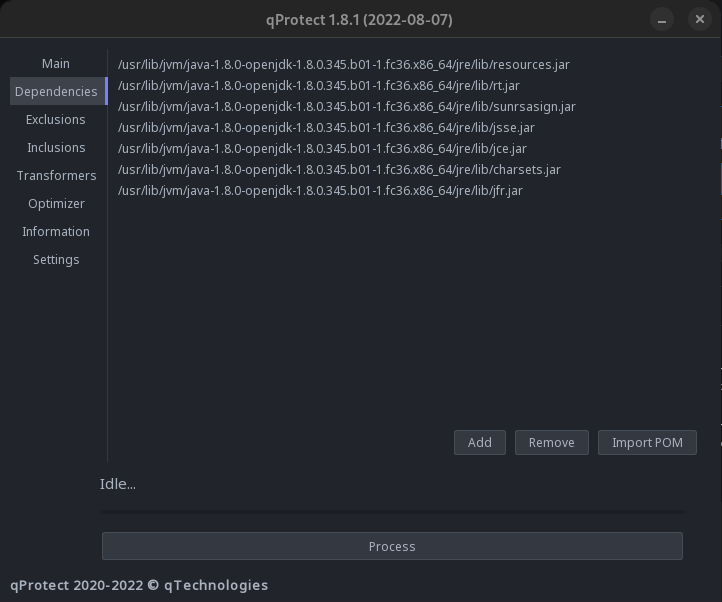Image resolution: width=722 pixels, height=602 pixels.
Task: Select the sunrsasign.jar list entry
Action: (346, 106)
